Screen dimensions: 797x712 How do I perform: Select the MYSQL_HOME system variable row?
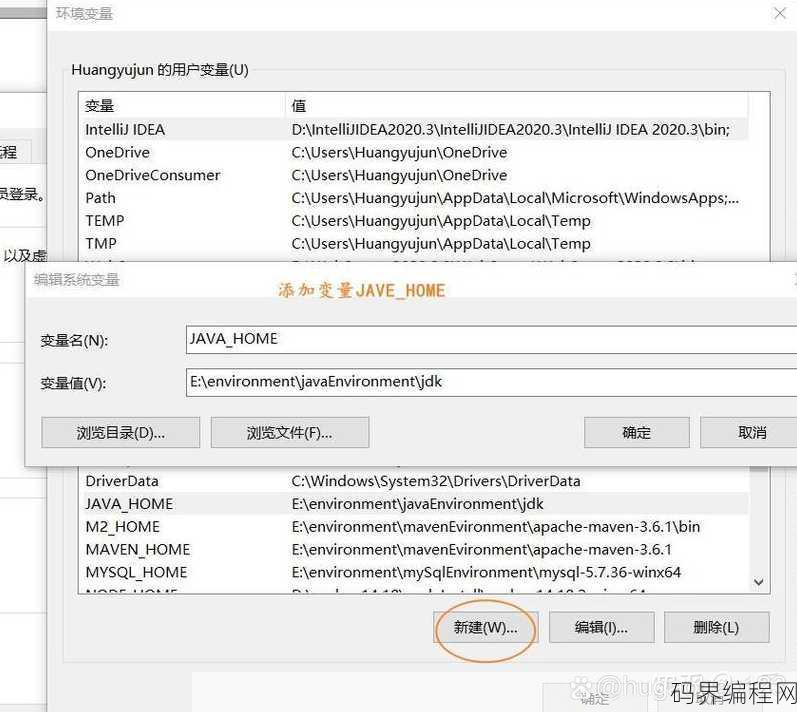point(413,573)
